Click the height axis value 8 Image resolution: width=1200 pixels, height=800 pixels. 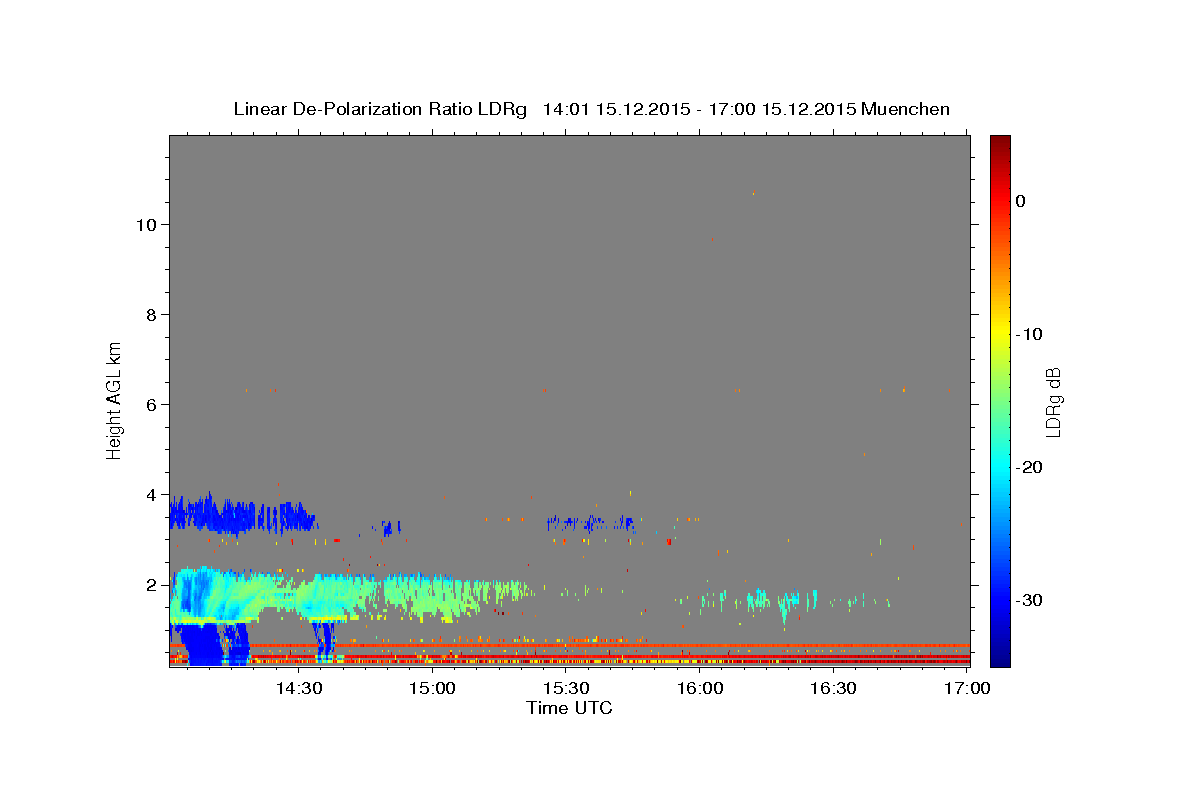151,314
